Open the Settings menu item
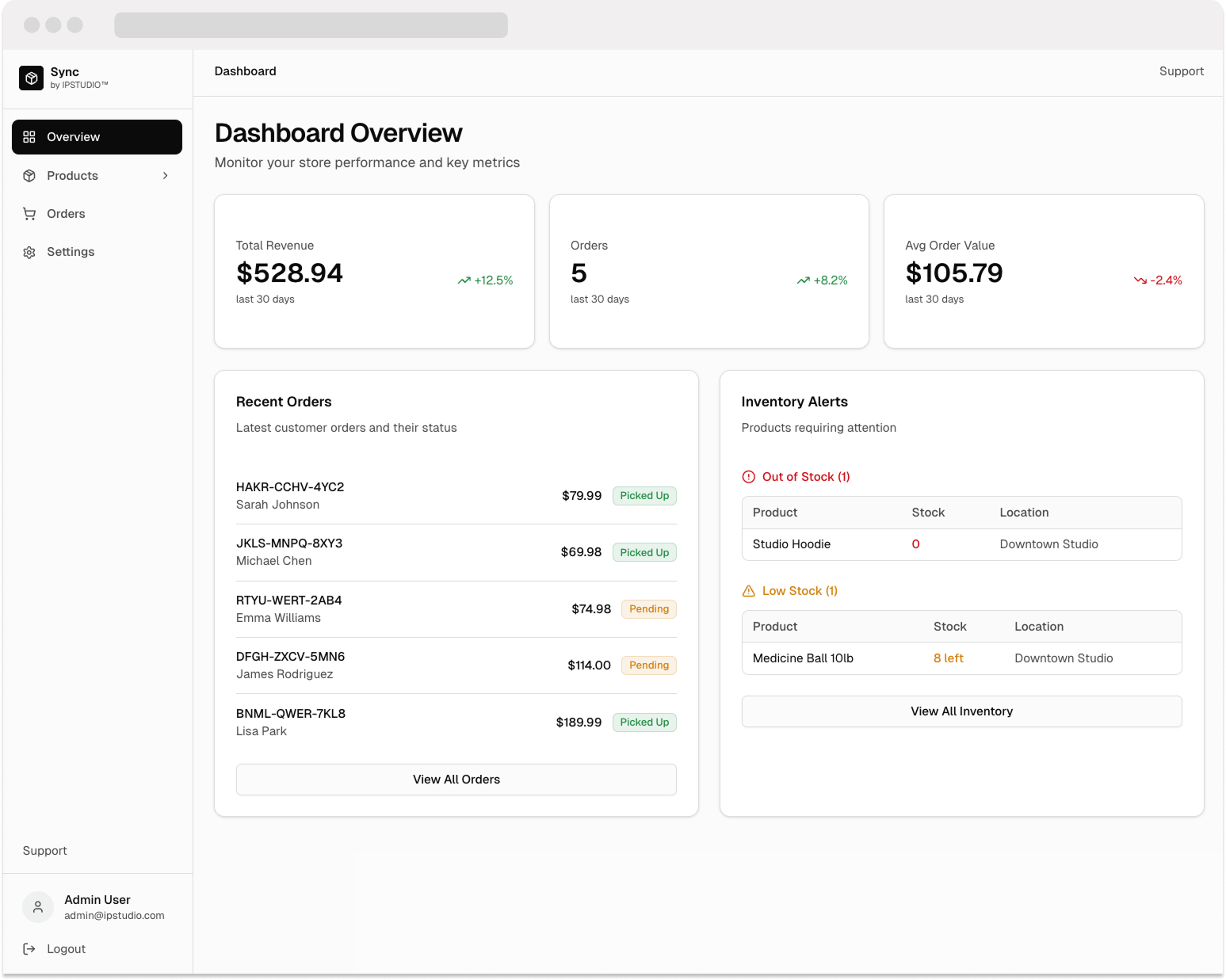Image resolution: width=1226 pixels, height=980 pixels. (71, 252)
